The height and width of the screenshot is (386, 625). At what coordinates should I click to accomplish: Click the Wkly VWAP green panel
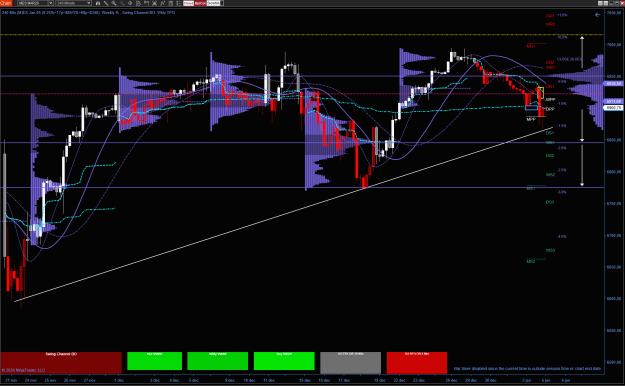coord(218,361)
